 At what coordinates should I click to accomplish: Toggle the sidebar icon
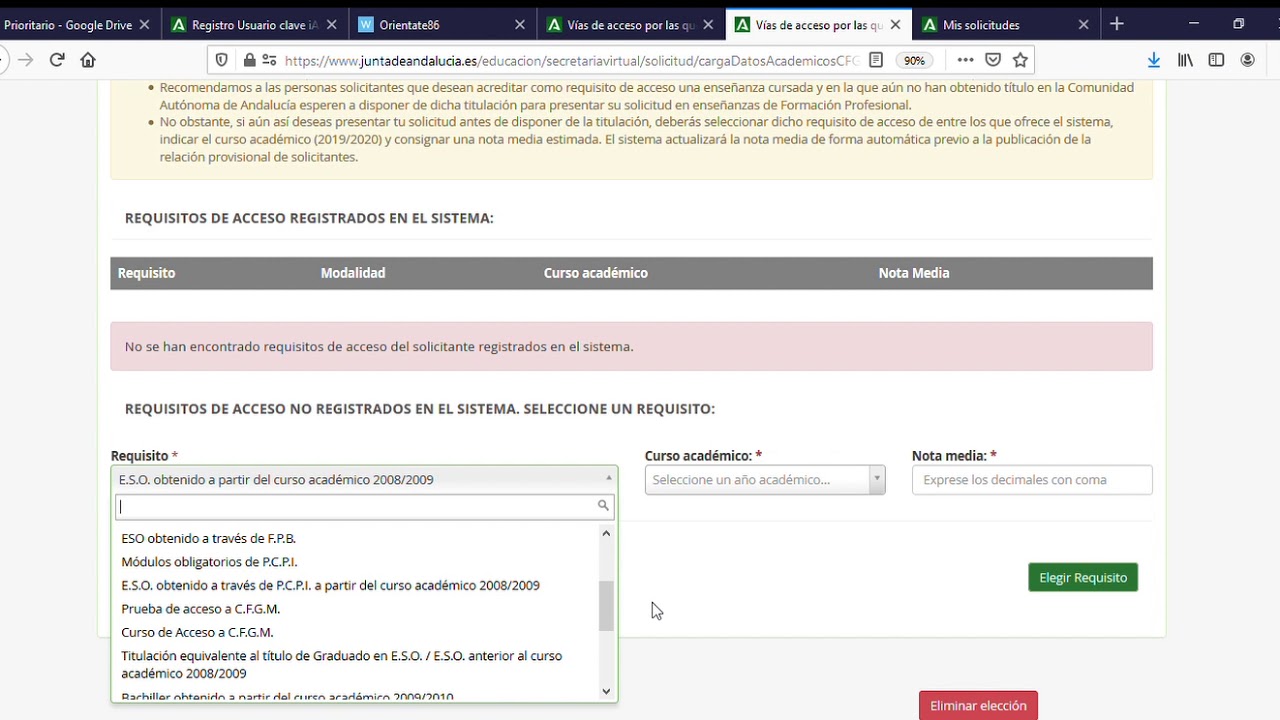1216,60
